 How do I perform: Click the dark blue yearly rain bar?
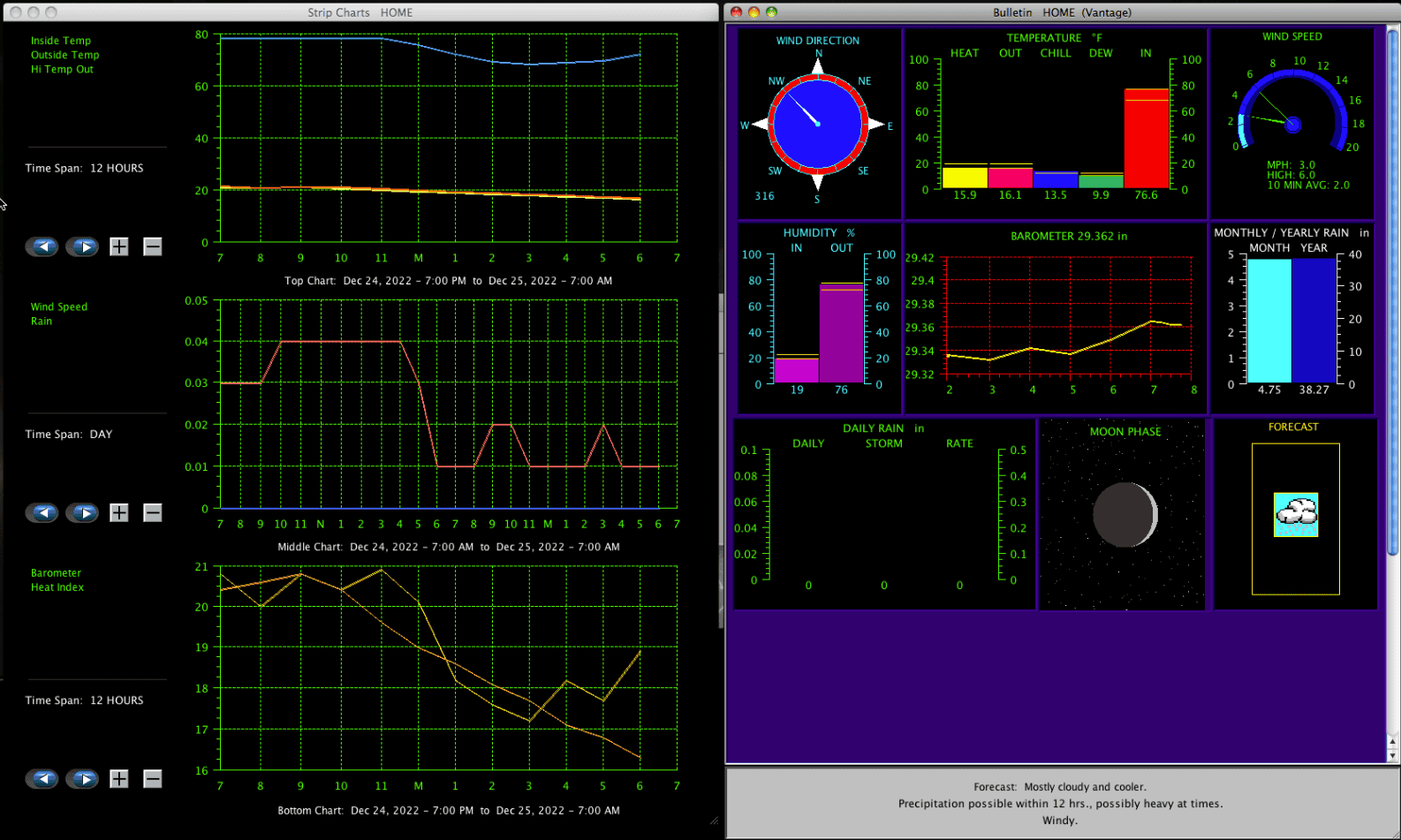point(1314,321)
